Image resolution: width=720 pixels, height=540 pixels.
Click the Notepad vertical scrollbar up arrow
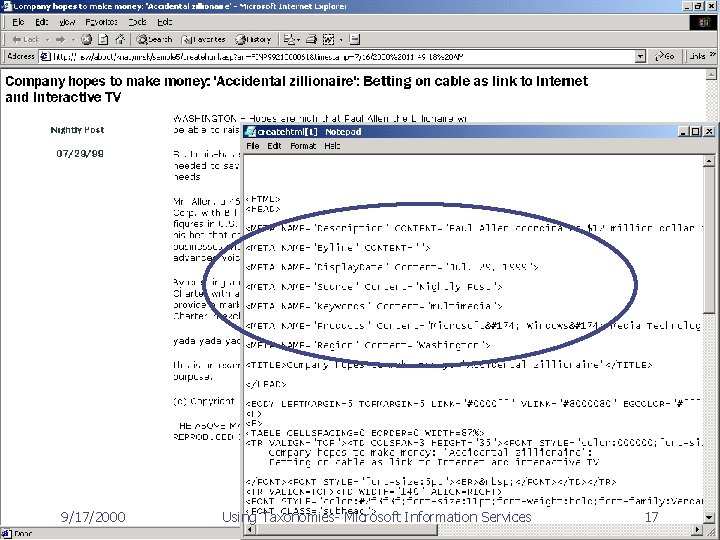pyautogui.click(x=709, y=161)
